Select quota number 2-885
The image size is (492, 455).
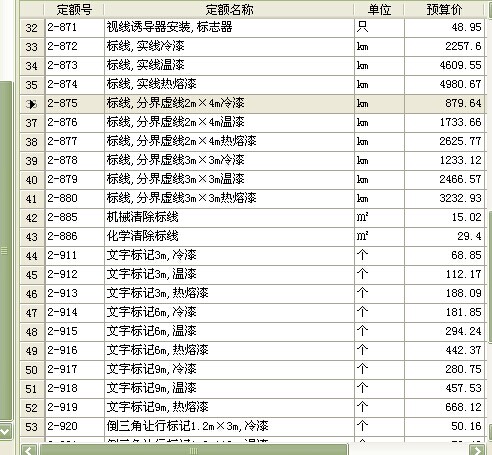[x=74, y=218]
